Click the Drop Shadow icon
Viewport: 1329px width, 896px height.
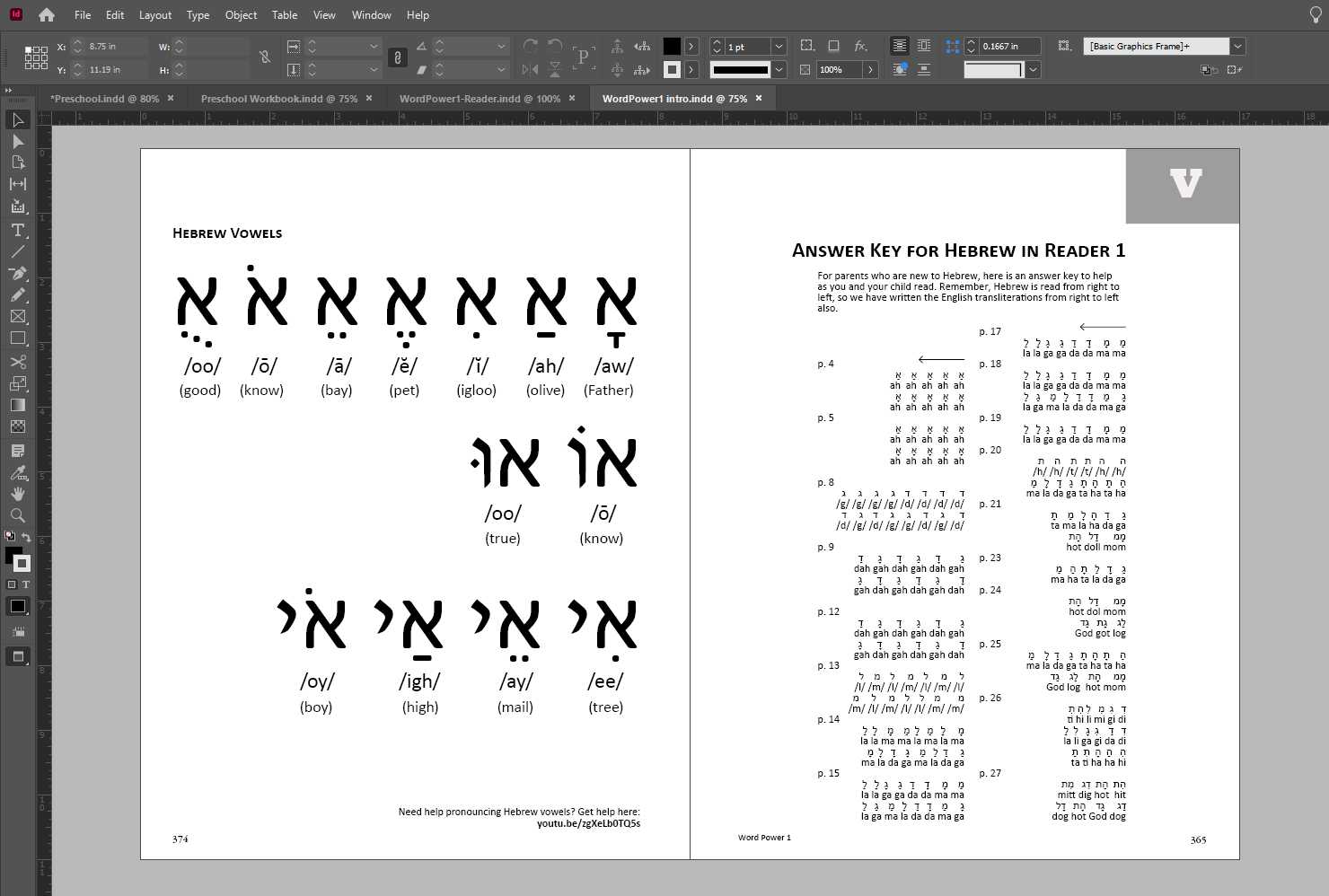(x=833, y=46)
